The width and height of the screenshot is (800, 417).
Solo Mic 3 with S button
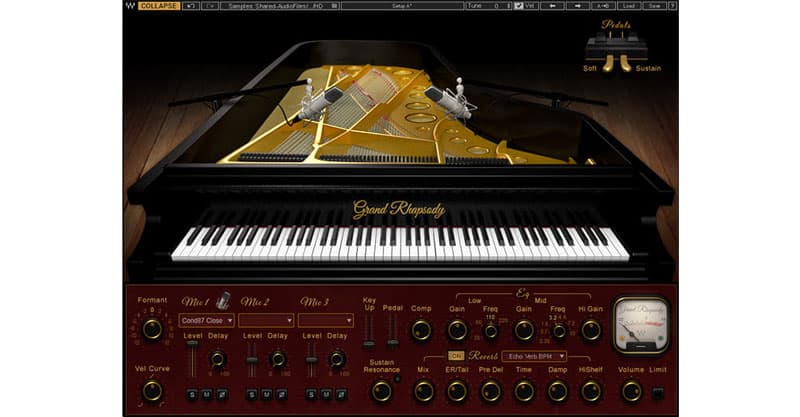tap(311, 395)
